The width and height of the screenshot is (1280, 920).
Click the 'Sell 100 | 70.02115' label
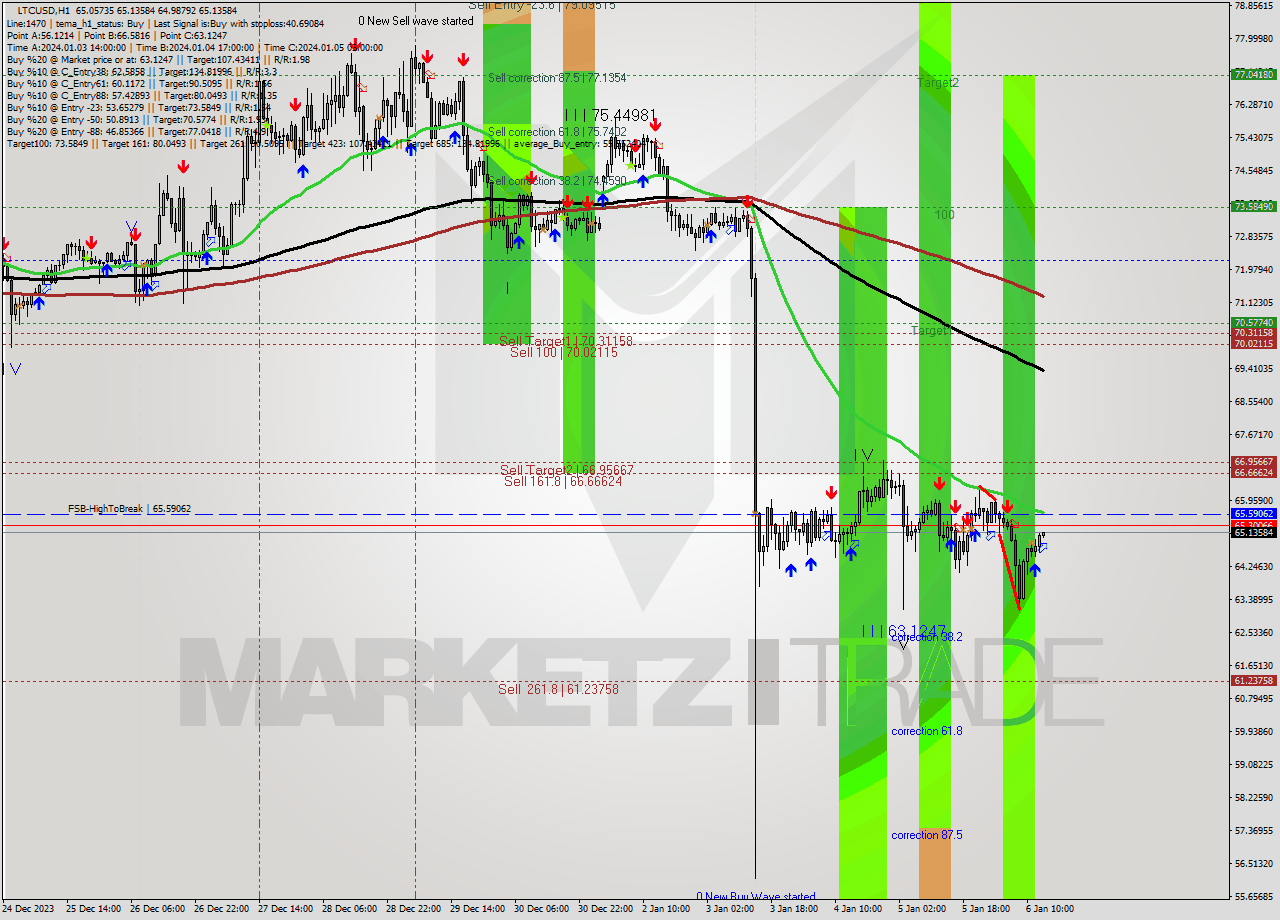[564, 352]
